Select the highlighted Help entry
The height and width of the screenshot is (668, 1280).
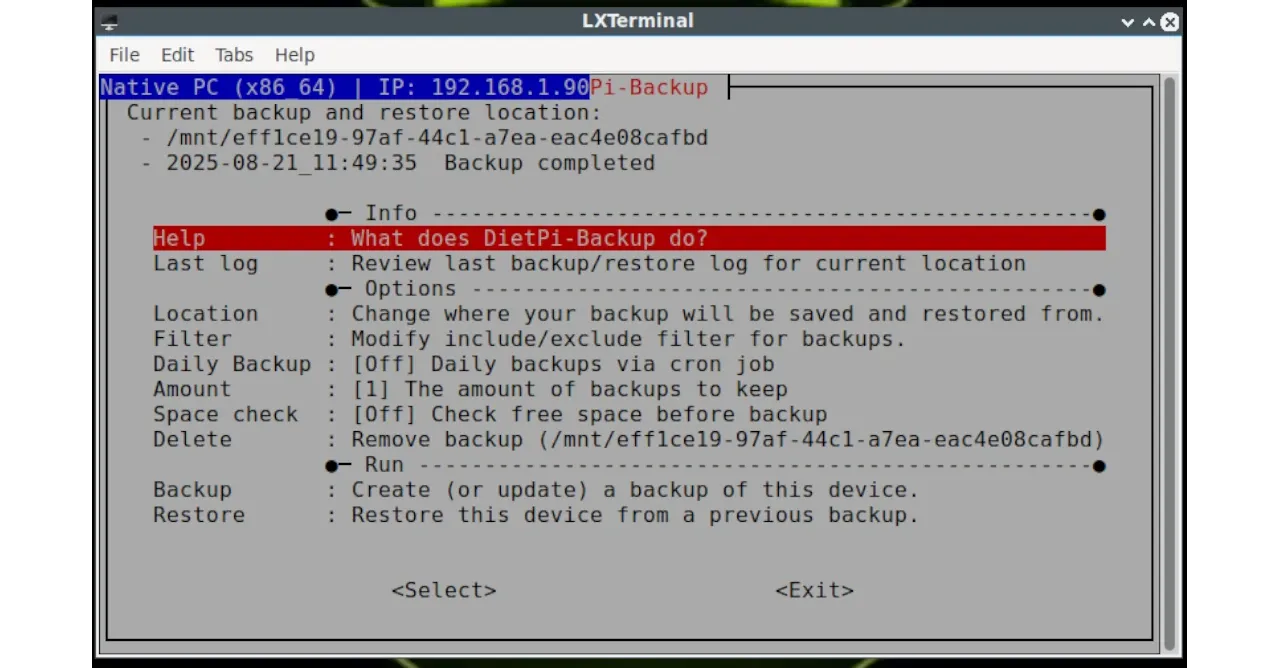(629, 238)
